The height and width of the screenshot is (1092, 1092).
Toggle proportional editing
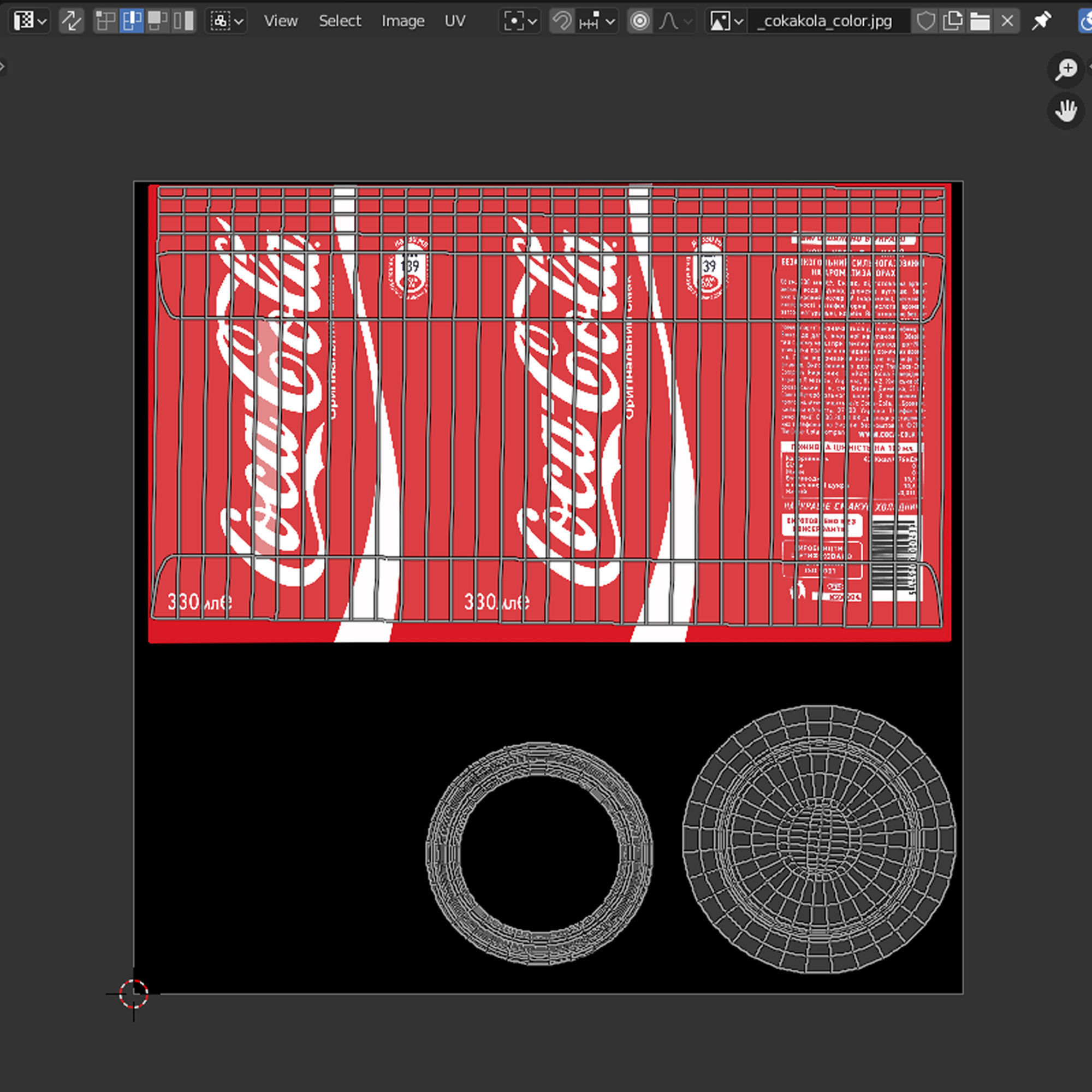[640, 21]
